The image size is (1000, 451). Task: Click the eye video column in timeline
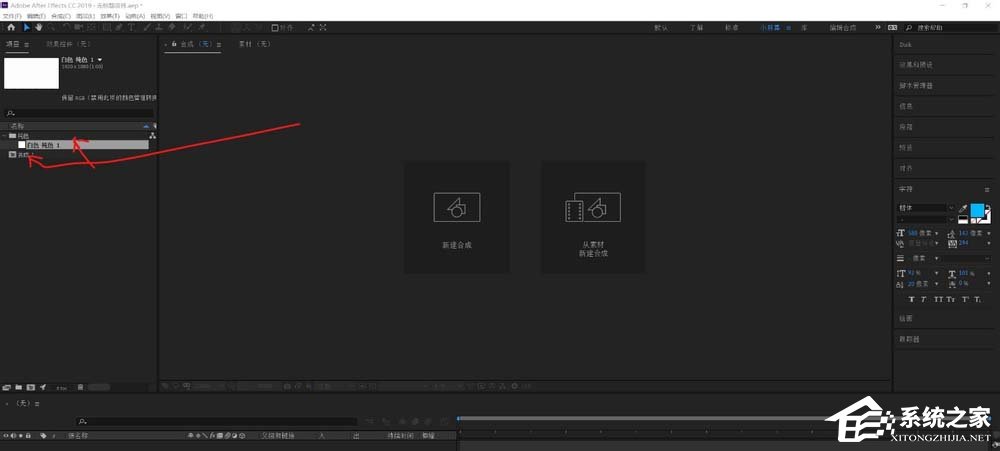[6, 436]
